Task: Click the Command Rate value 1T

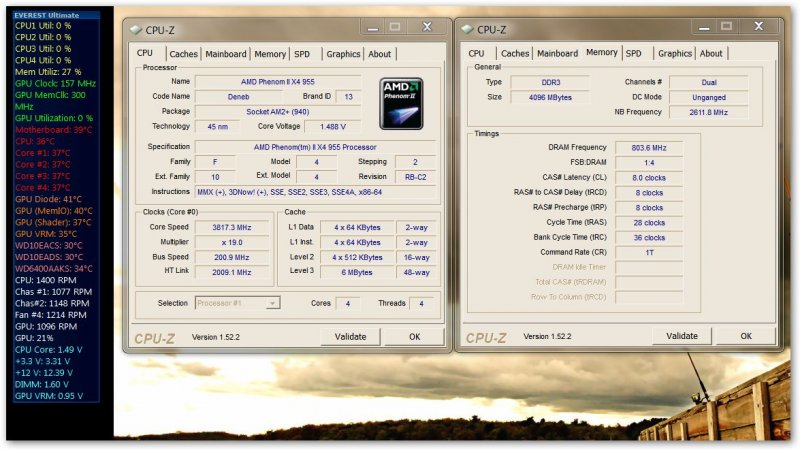Action: (x=649, y=253)
